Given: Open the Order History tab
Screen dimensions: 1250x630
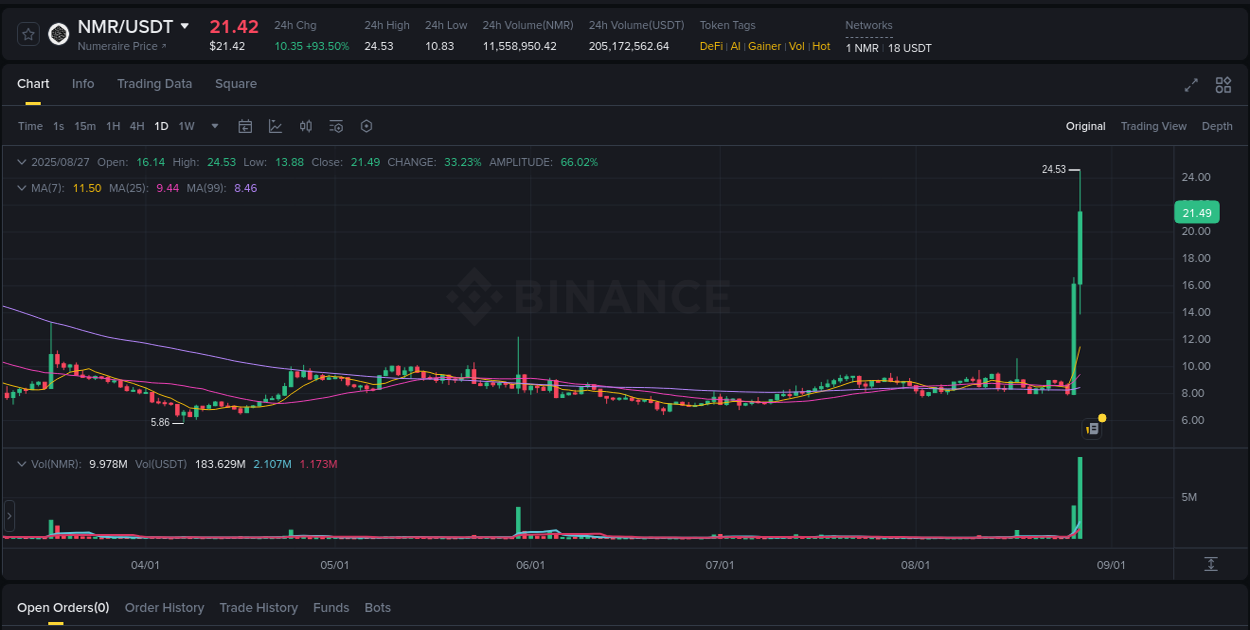Looking at the screenshot, I should point(164,607).
